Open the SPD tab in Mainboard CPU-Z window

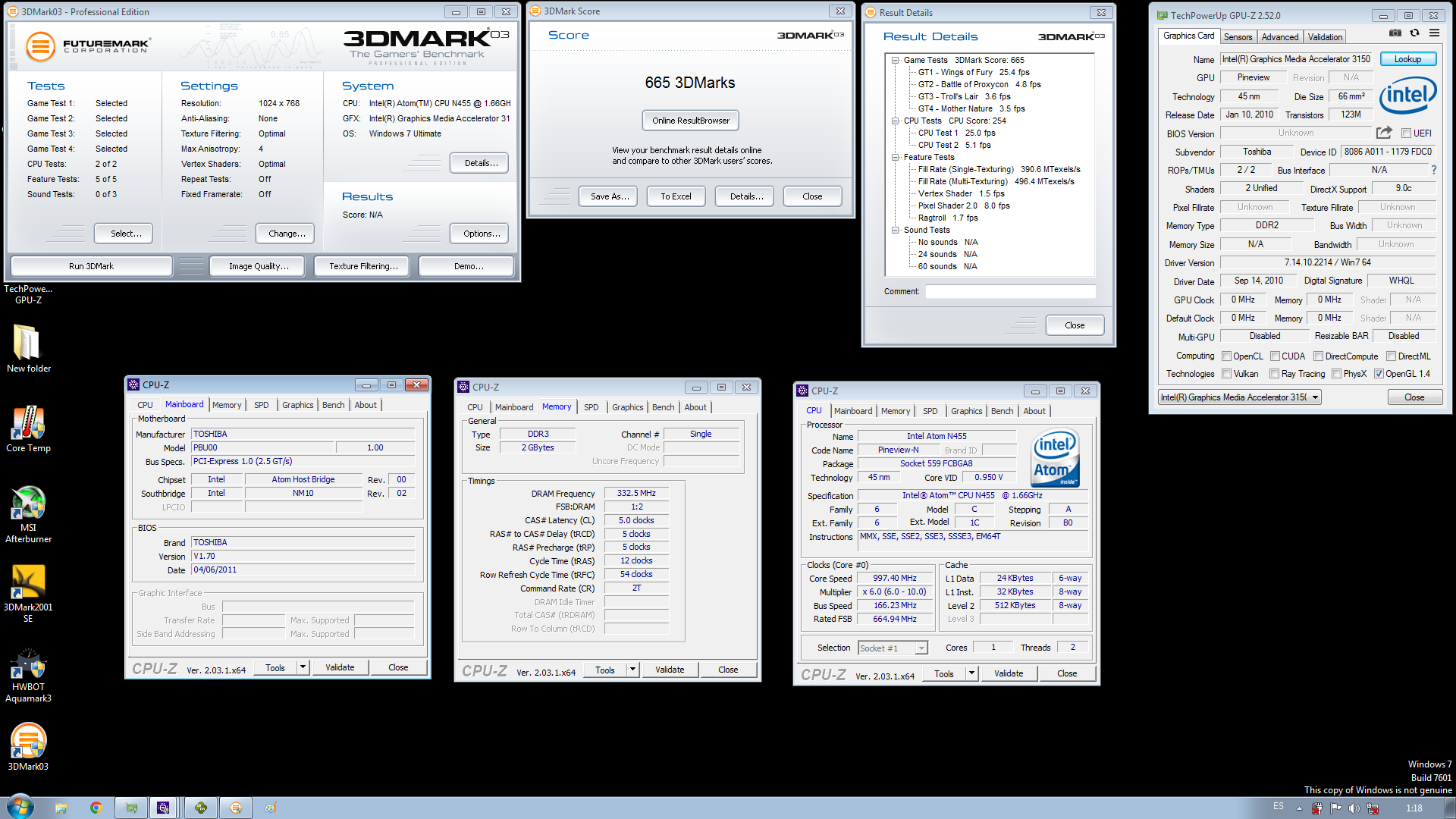(x=261, y=405)
